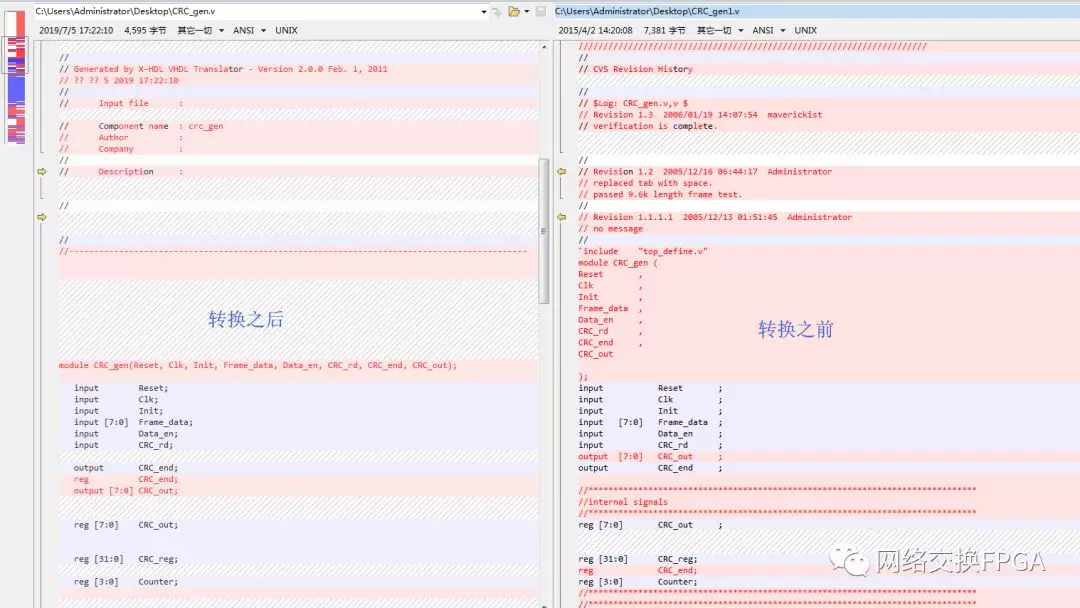Click the 'Component name : crc_gen' line
This screenshot has width=1080, height=608.
[x=141, y=126]
